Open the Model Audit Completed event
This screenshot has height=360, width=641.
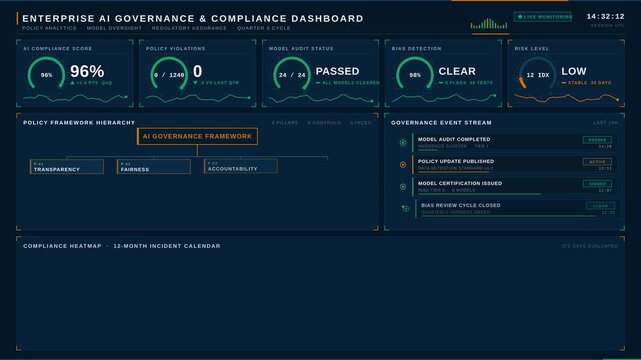[x=514, y=143]
